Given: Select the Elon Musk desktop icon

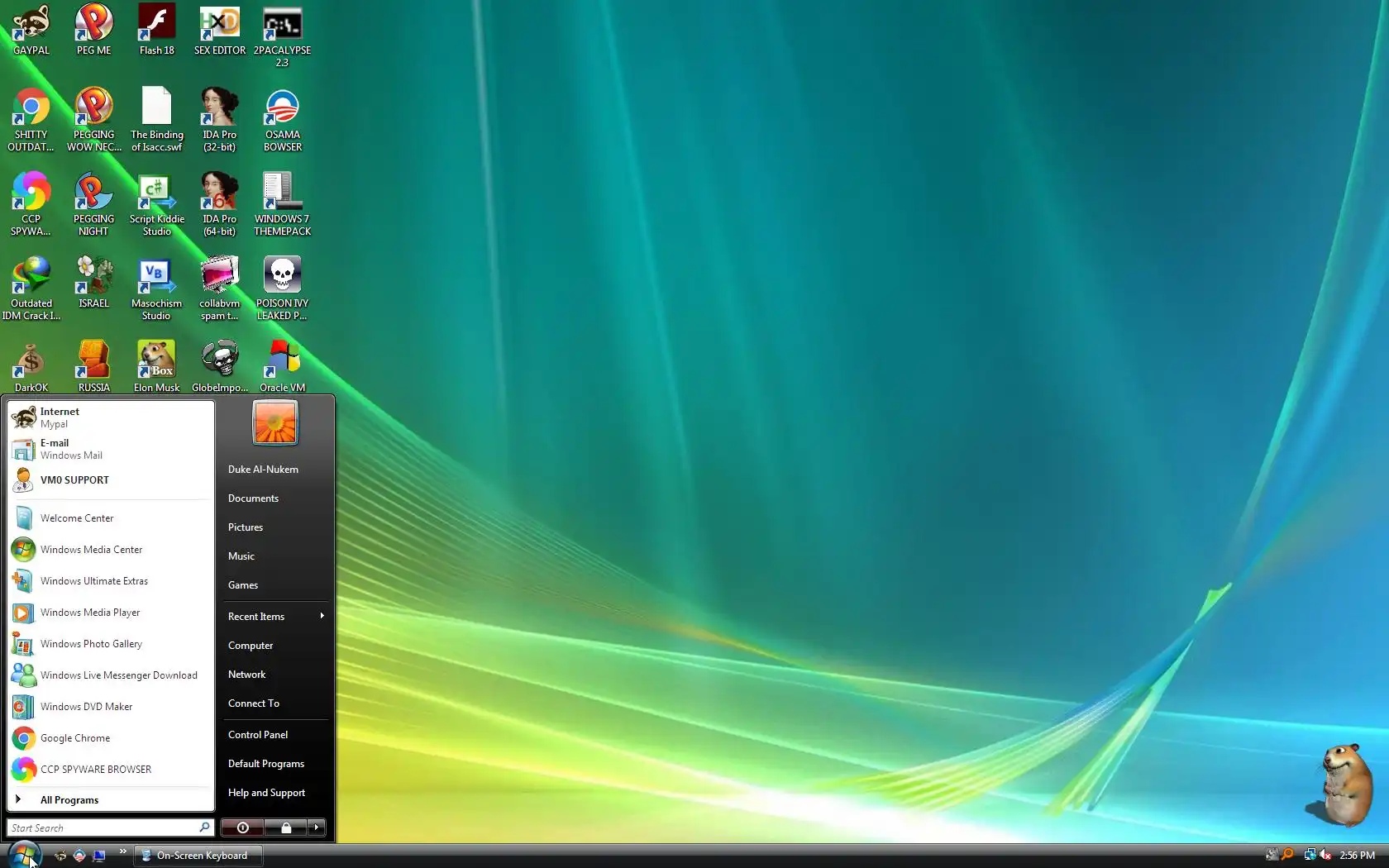Looking at the screenshot, I should click(156, 367).
